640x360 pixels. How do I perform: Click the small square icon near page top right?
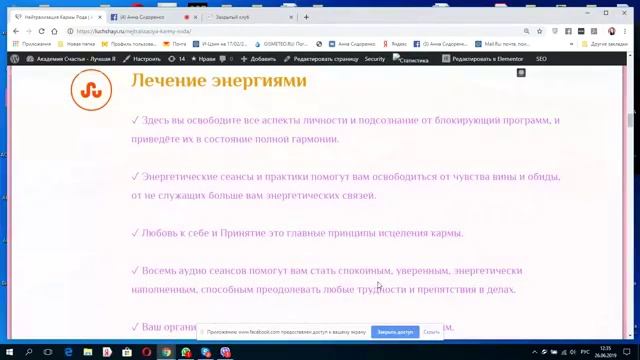coord(521,73)
